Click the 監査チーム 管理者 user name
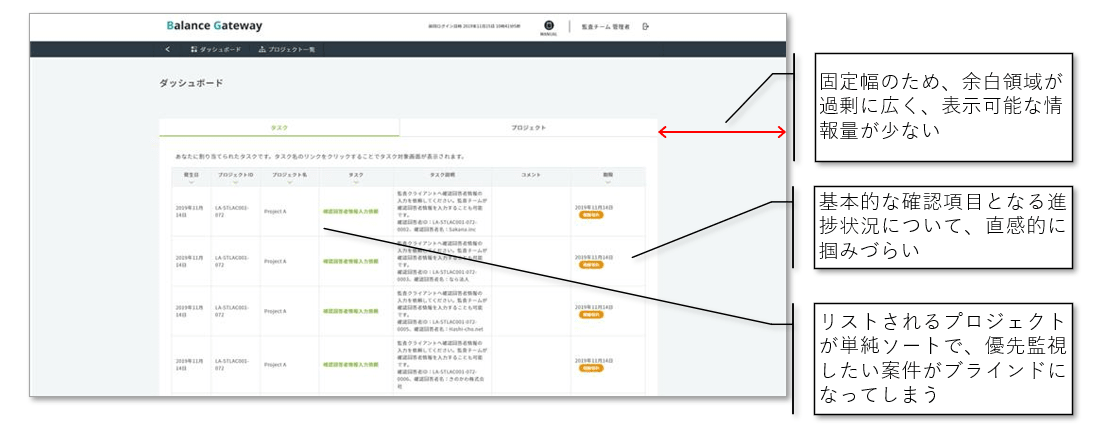 (605, 26)
